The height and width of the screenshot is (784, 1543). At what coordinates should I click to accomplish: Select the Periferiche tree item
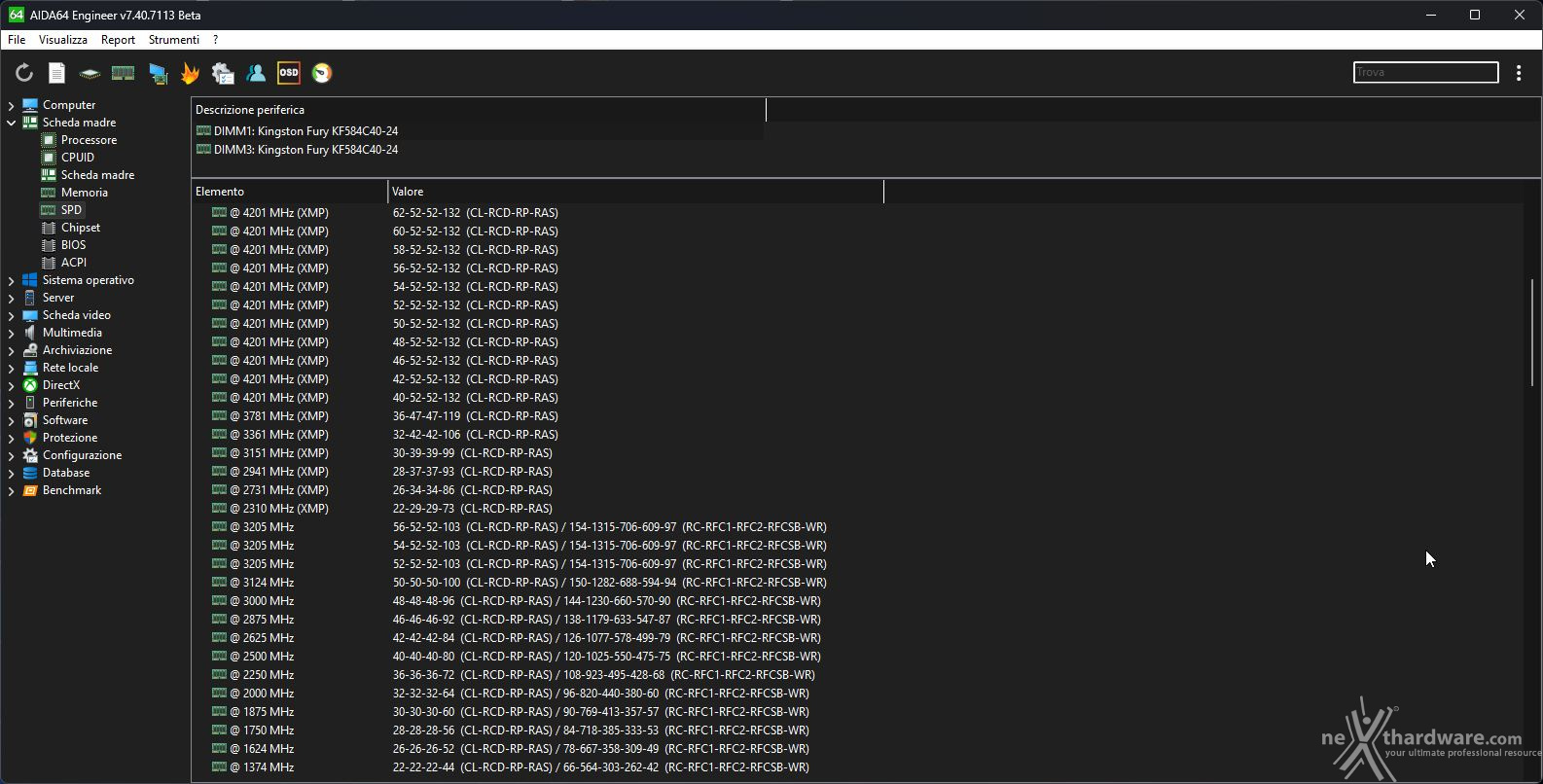(x=70, y=403)
